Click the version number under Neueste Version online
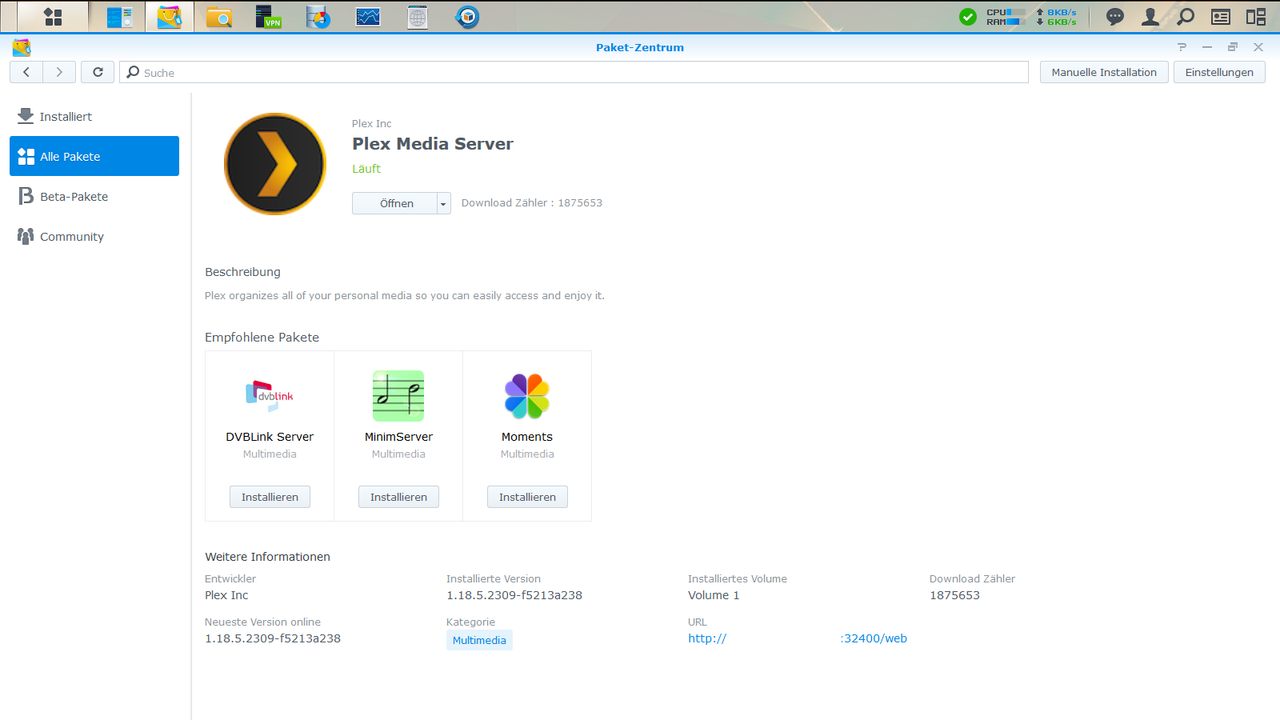This screenshot has width=1280, height=720. click(x=273, y=638)
